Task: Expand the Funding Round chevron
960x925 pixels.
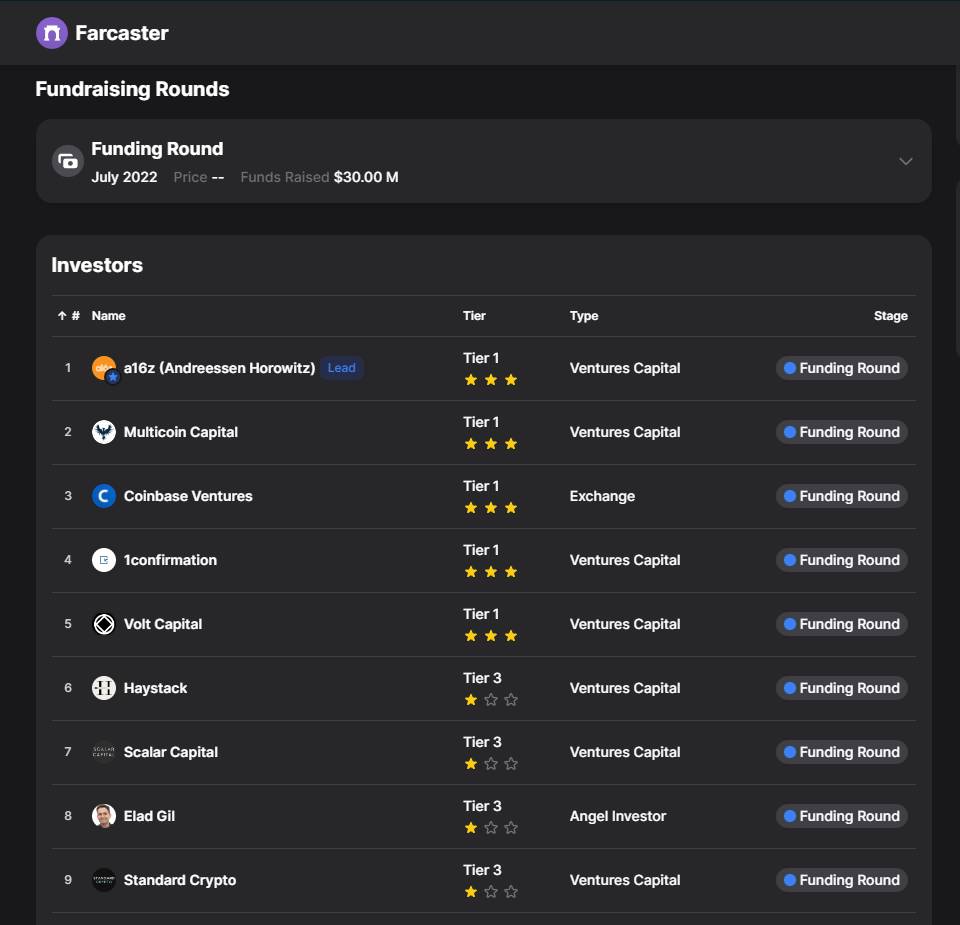Action: (x=906, y=161)
